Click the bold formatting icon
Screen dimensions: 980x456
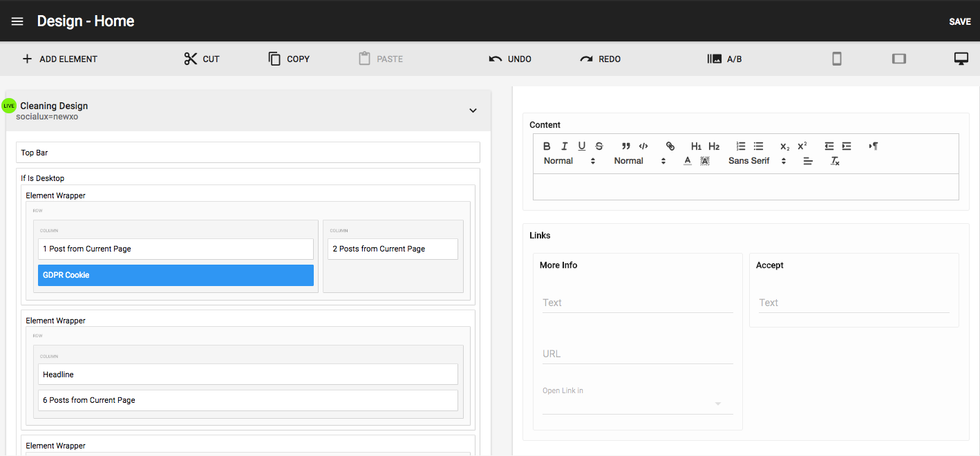tap(547, 146)
